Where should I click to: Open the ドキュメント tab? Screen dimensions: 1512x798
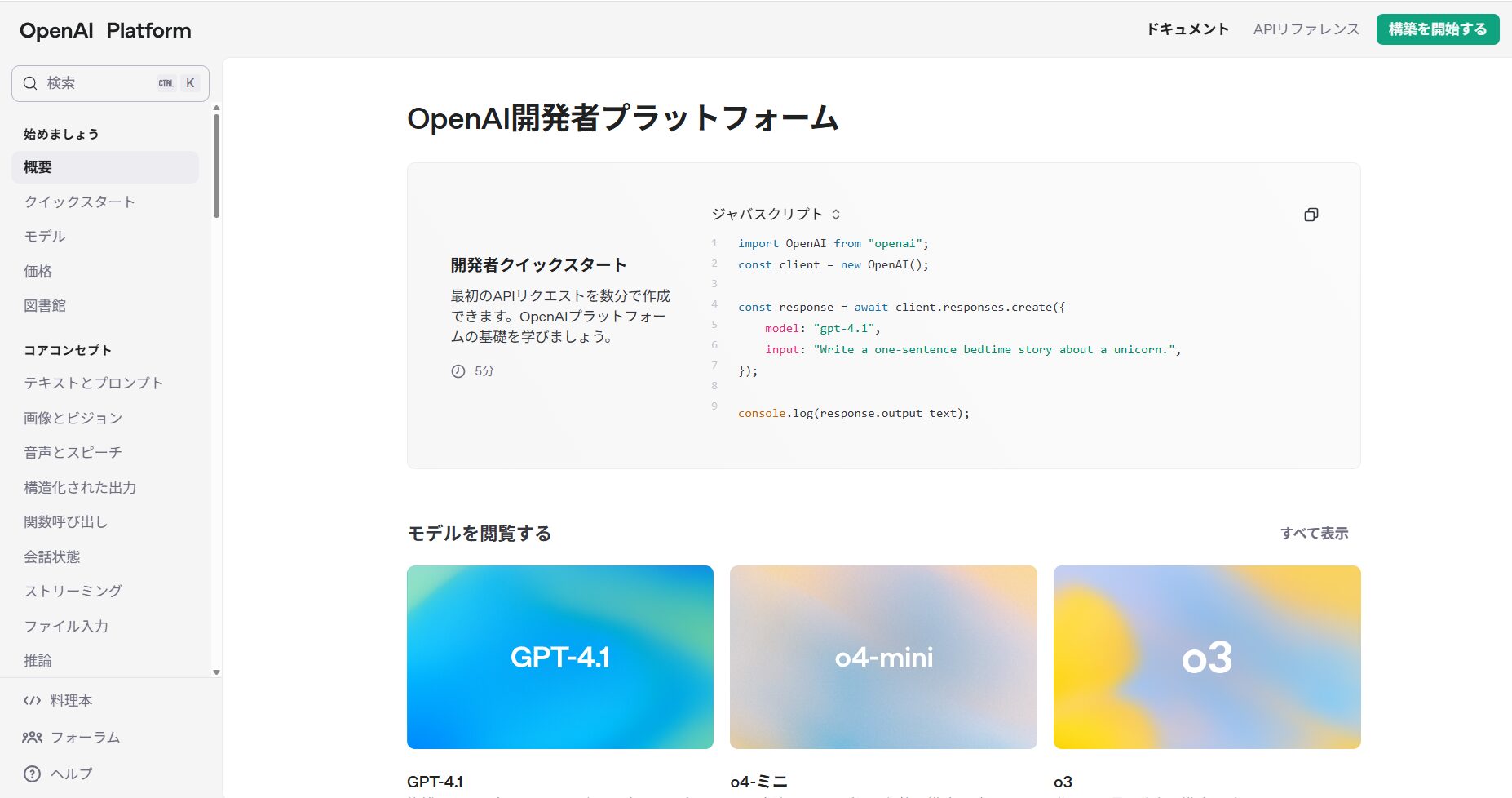coord(1187,29)
